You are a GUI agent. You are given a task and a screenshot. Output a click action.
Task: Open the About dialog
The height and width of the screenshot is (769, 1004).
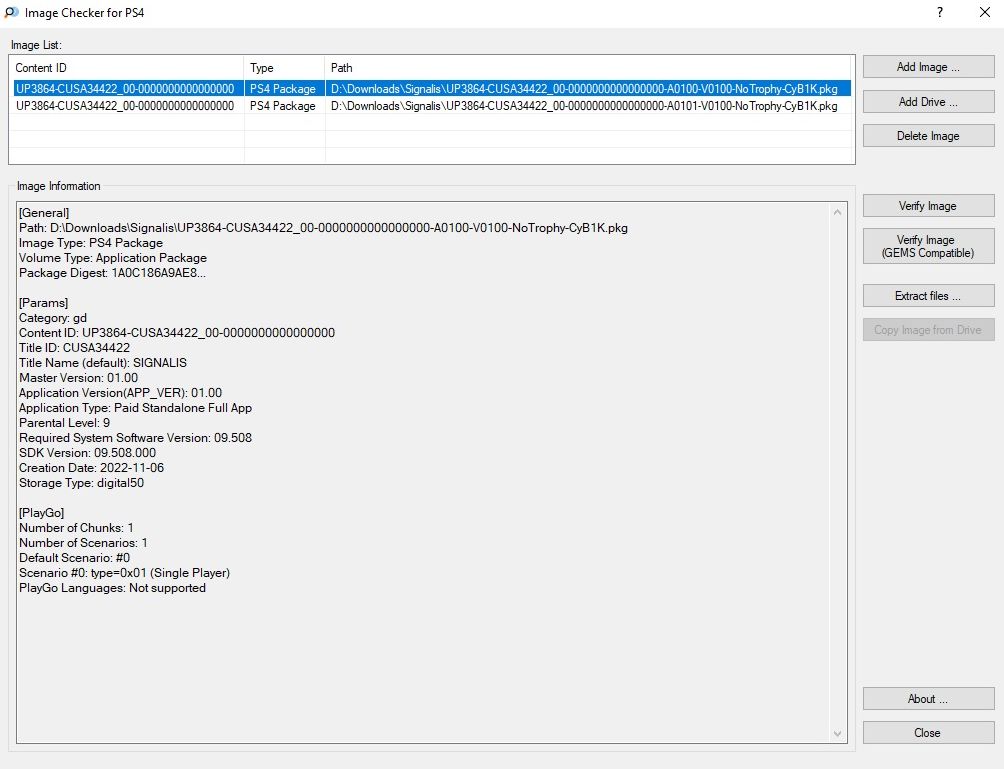928,699
